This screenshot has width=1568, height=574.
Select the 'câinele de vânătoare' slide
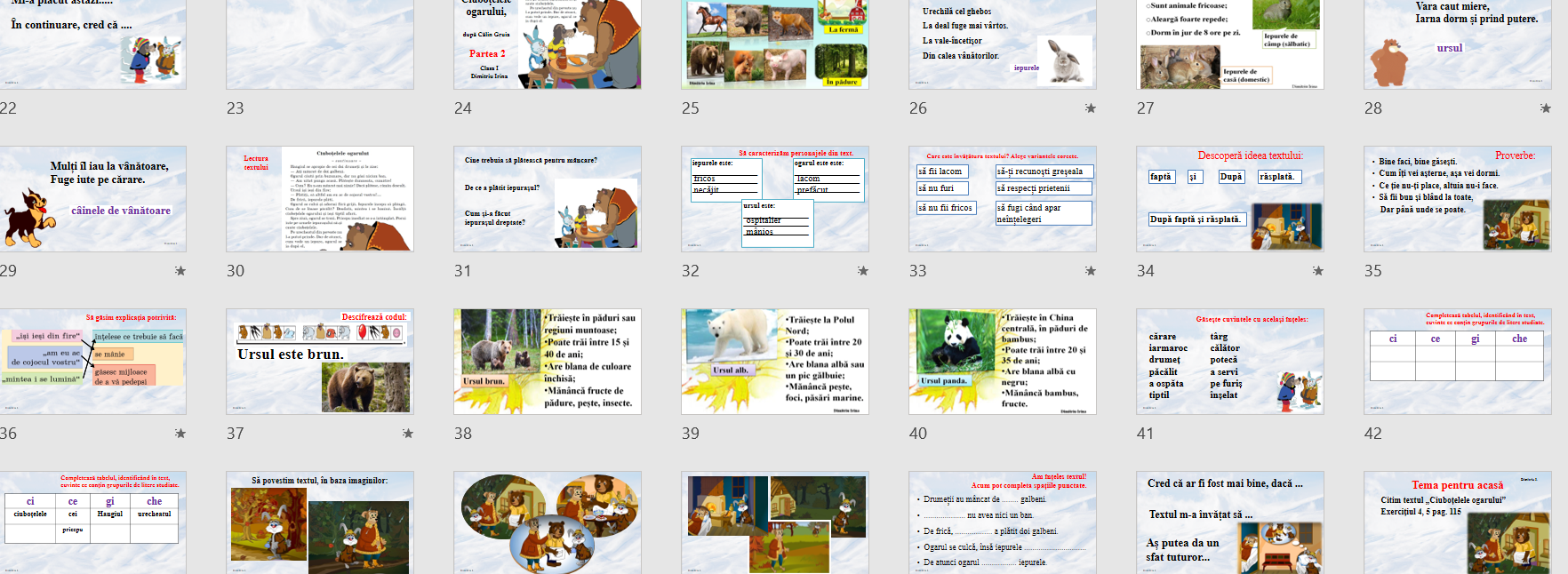coord(92,199)
